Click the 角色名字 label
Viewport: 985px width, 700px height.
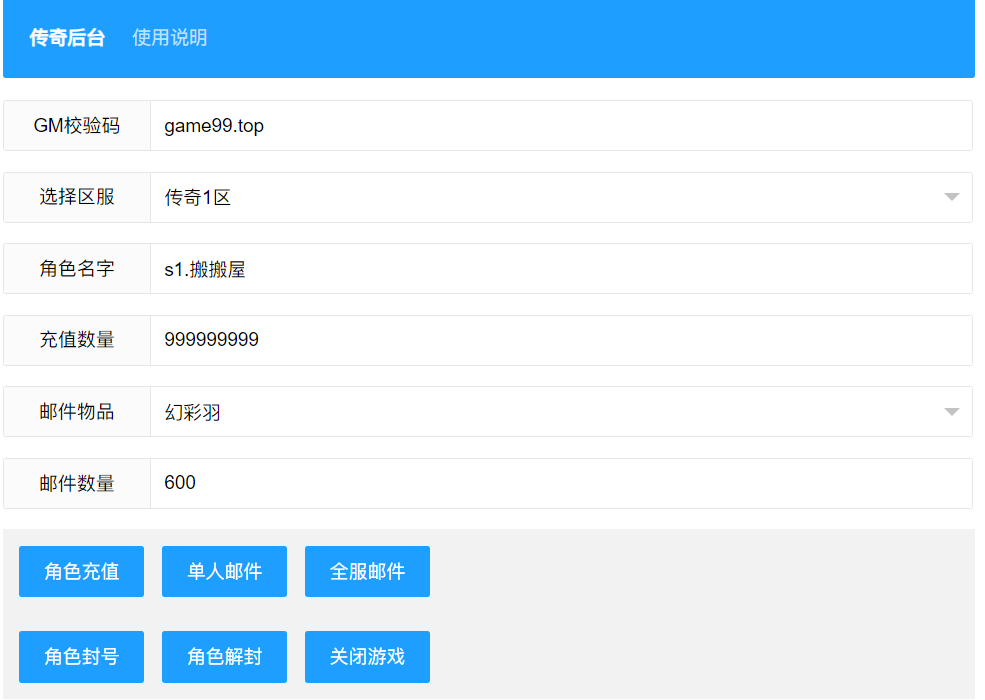point(77,269)
